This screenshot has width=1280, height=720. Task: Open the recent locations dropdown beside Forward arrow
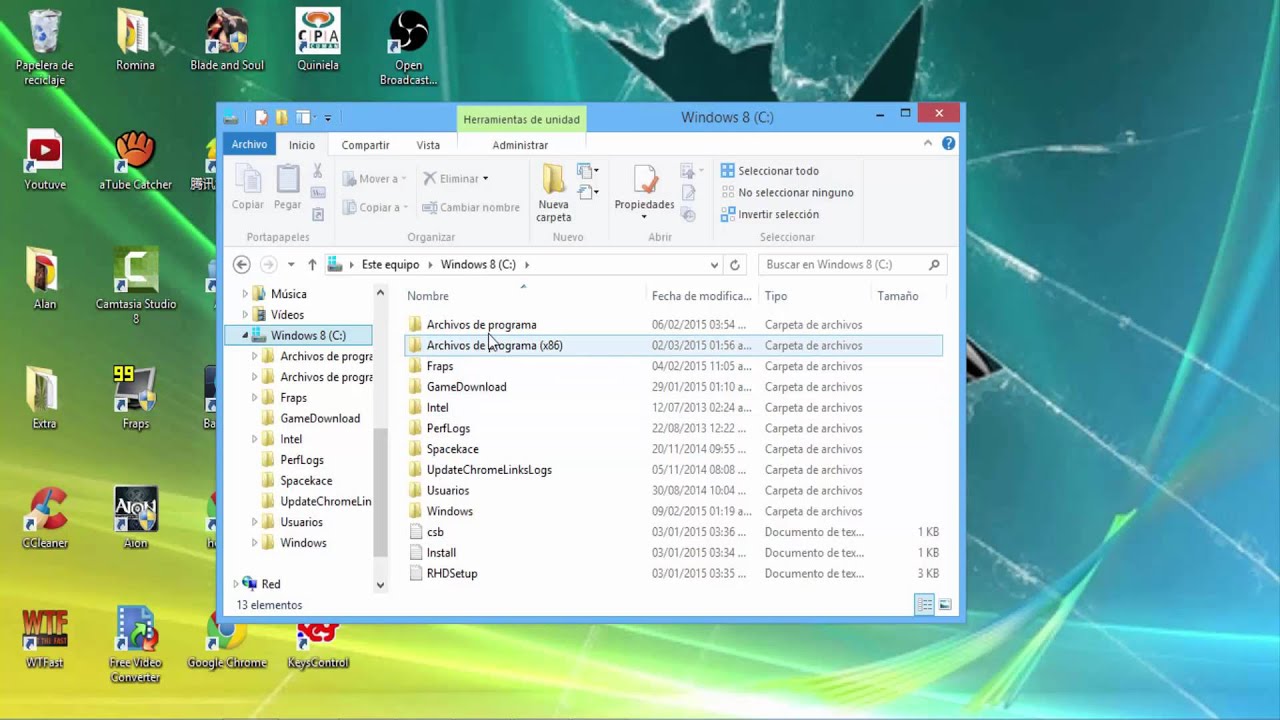pos(291,265)
